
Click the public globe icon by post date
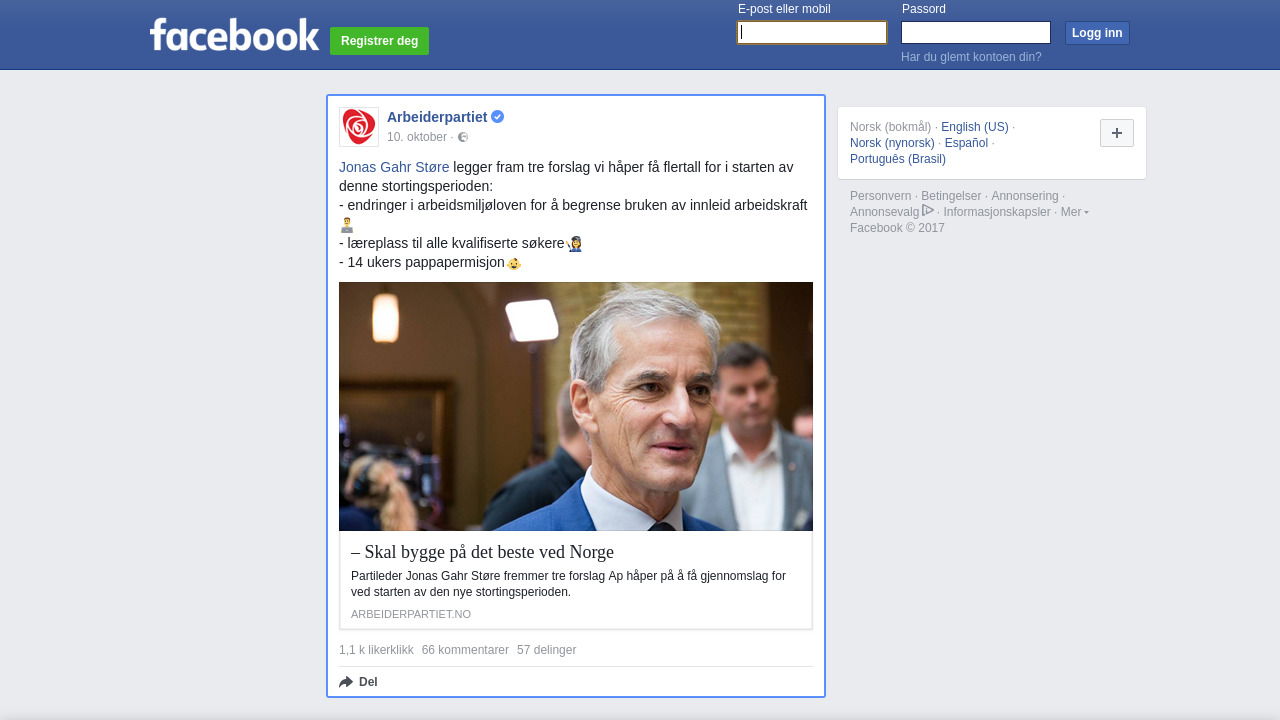(x=463, y=137)
